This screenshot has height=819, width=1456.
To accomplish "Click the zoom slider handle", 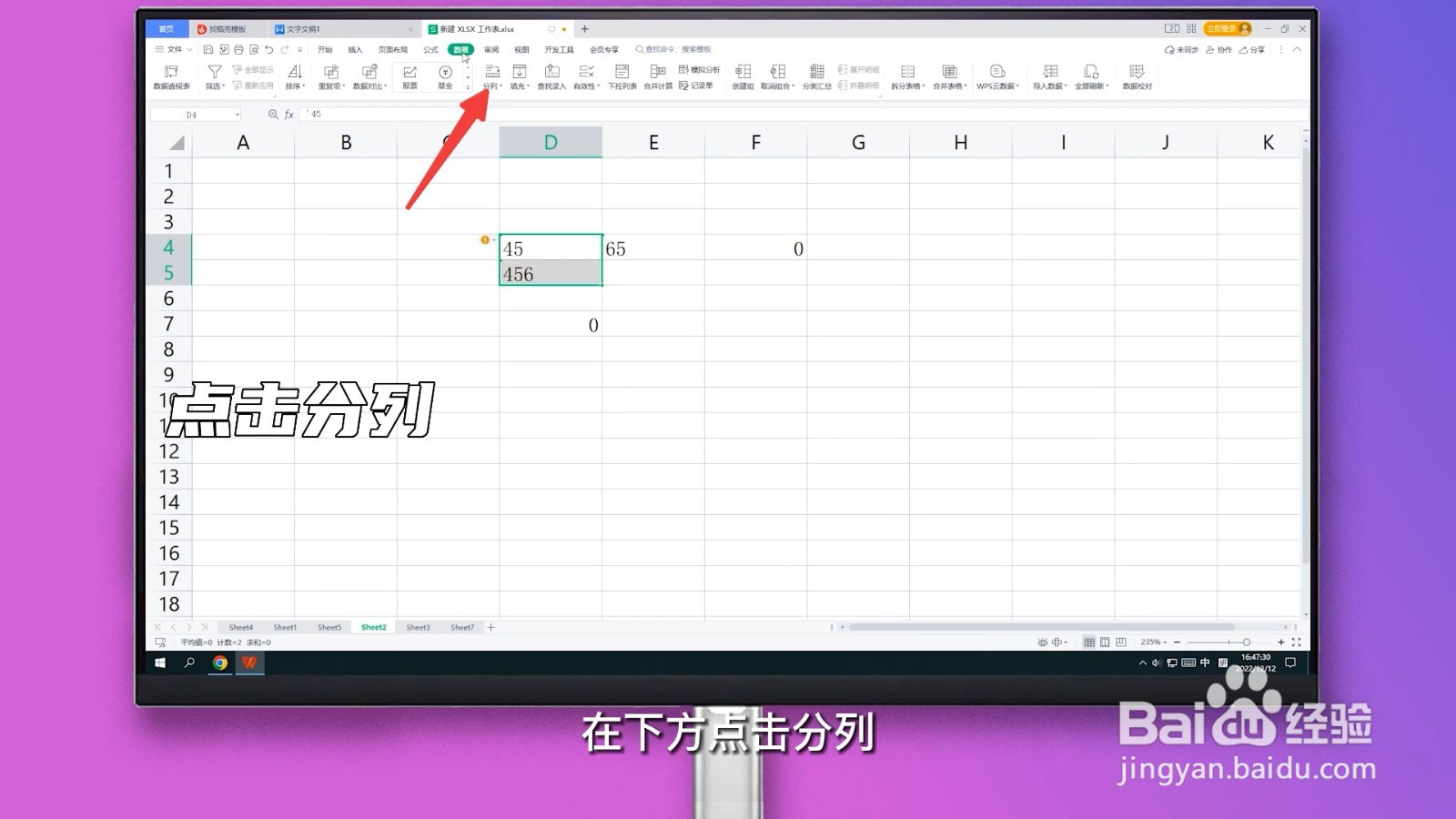I will (1247, 642).
